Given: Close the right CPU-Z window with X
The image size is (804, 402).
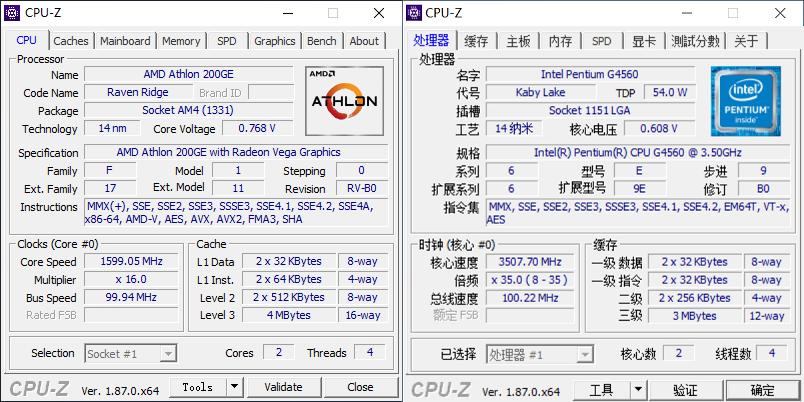Looking at the screenshot, I should (x=780, y=13).
